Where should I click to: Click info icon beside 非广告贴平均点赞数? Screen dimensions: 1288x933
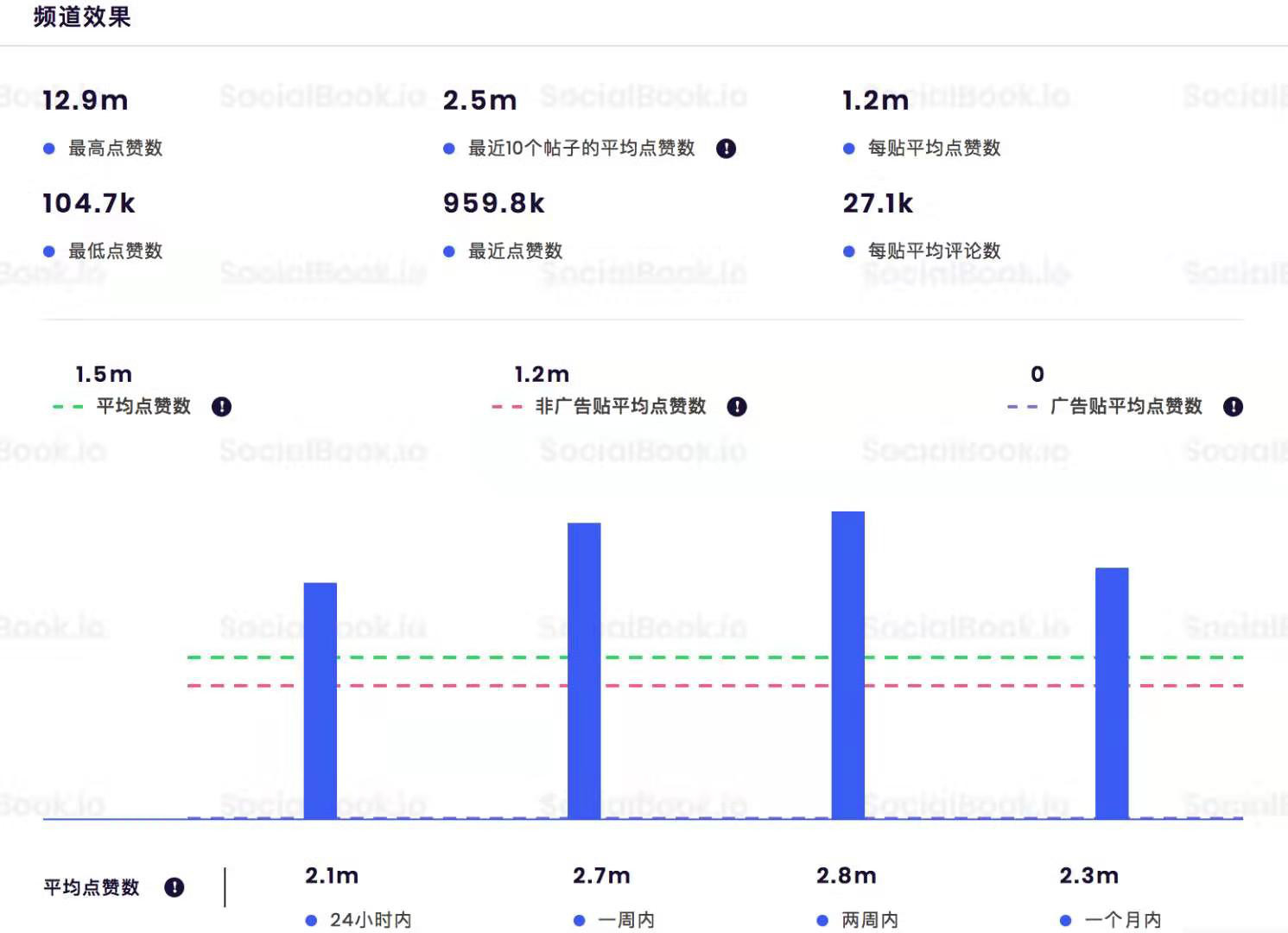point(737,407)
